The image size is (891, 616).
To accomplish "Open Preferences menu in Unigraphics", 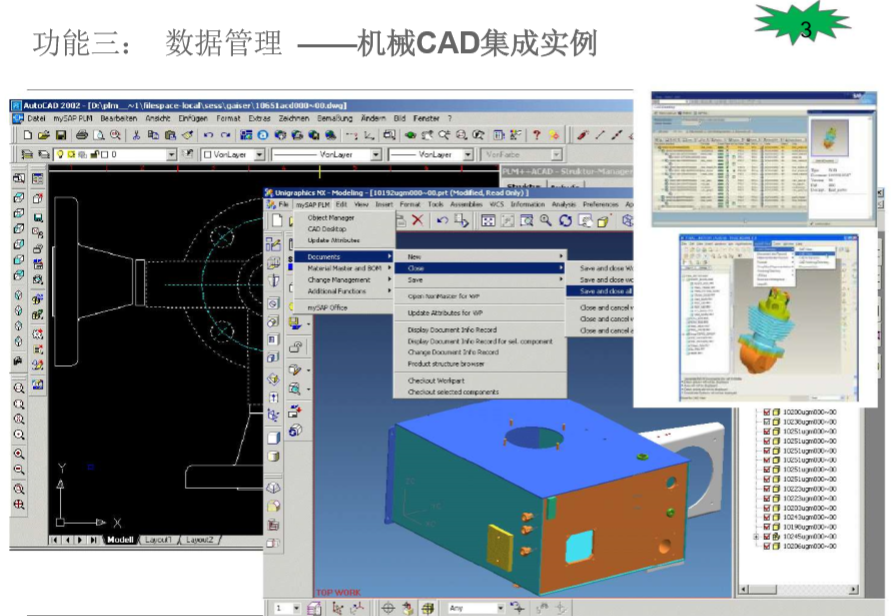I will tap(601, 205).
